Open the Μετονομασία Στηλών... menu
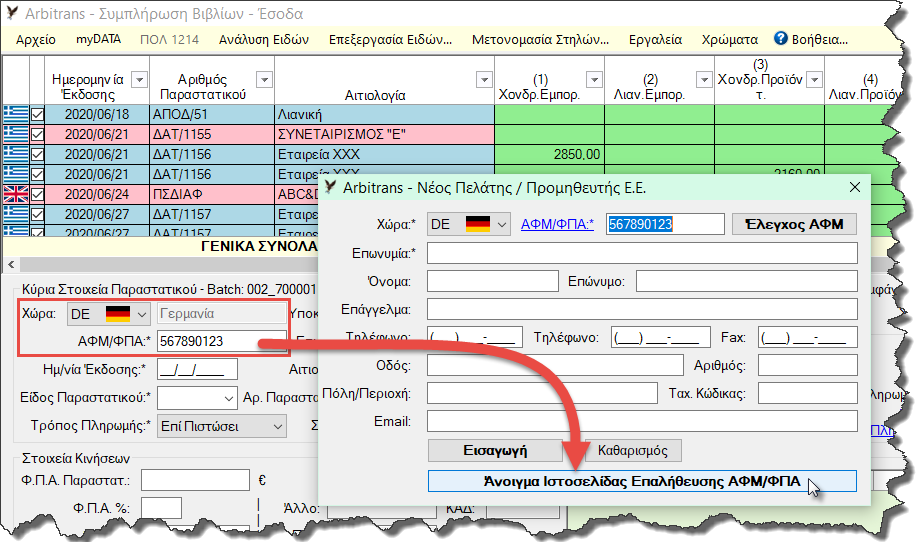 tap(540, 40)
